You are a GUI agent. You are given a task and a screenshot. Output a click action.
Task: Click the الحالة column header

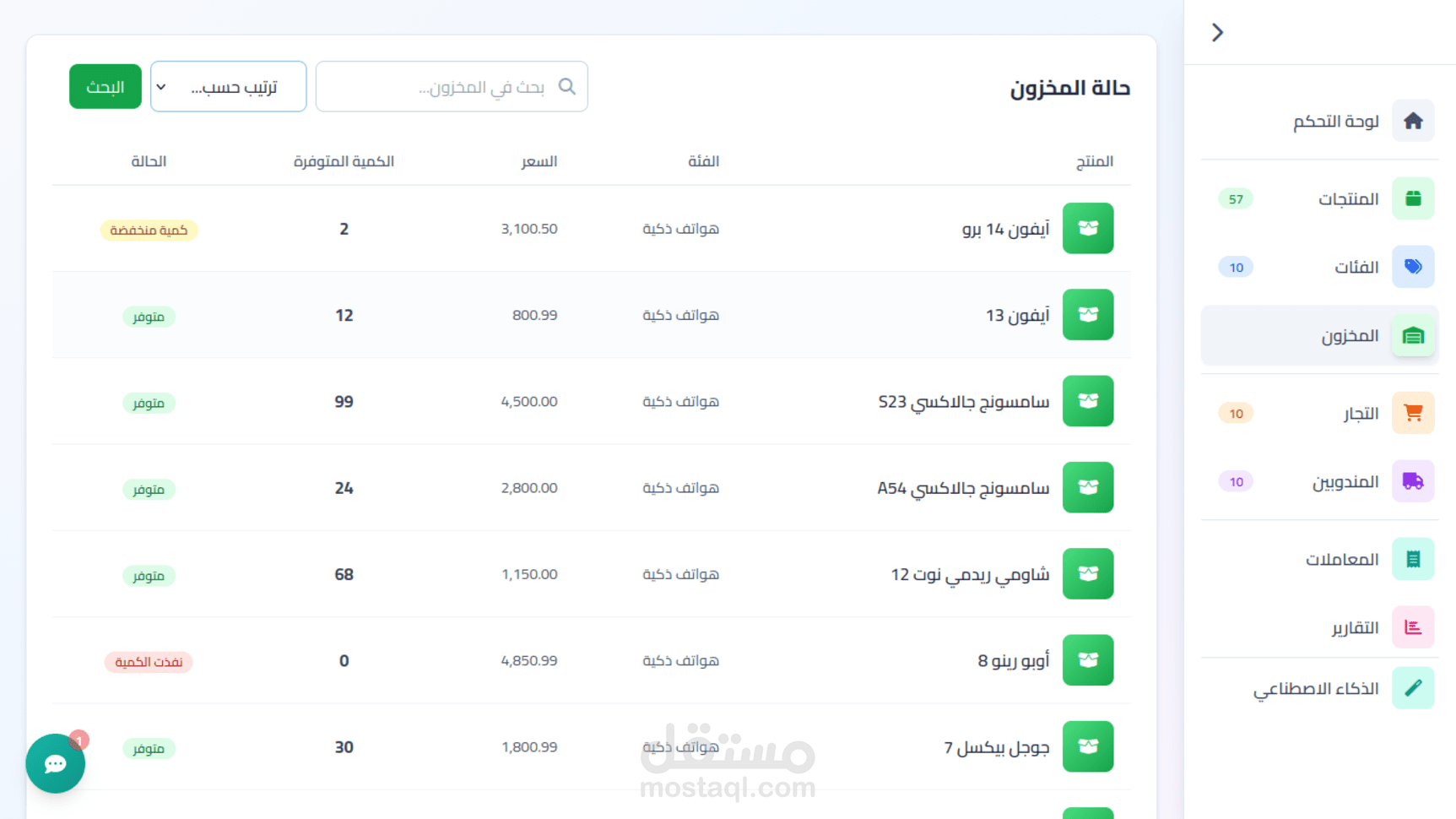[149, 161]
